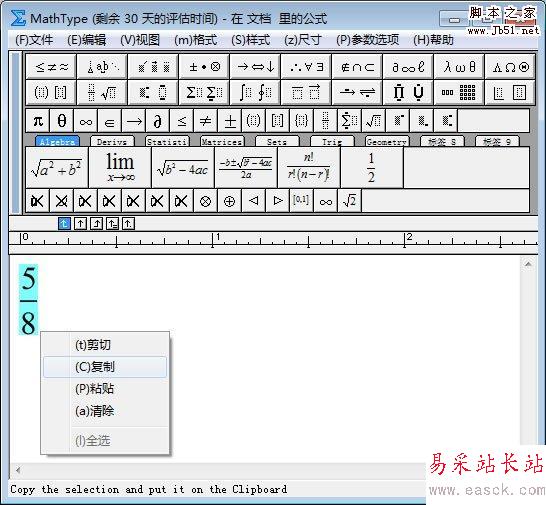
Task: Insert square root of 2 expression
Action: [350, 201]
